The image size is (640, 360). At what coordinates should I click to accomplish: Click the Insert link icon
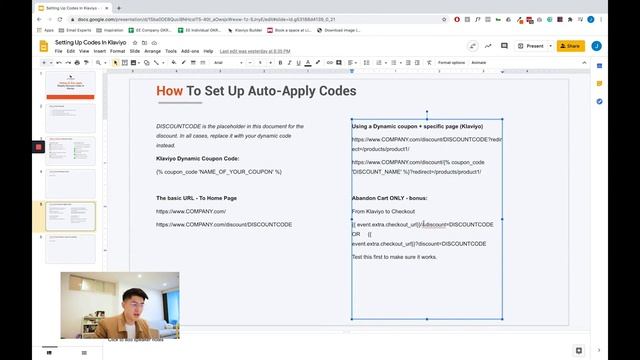[x=330, y=62]
